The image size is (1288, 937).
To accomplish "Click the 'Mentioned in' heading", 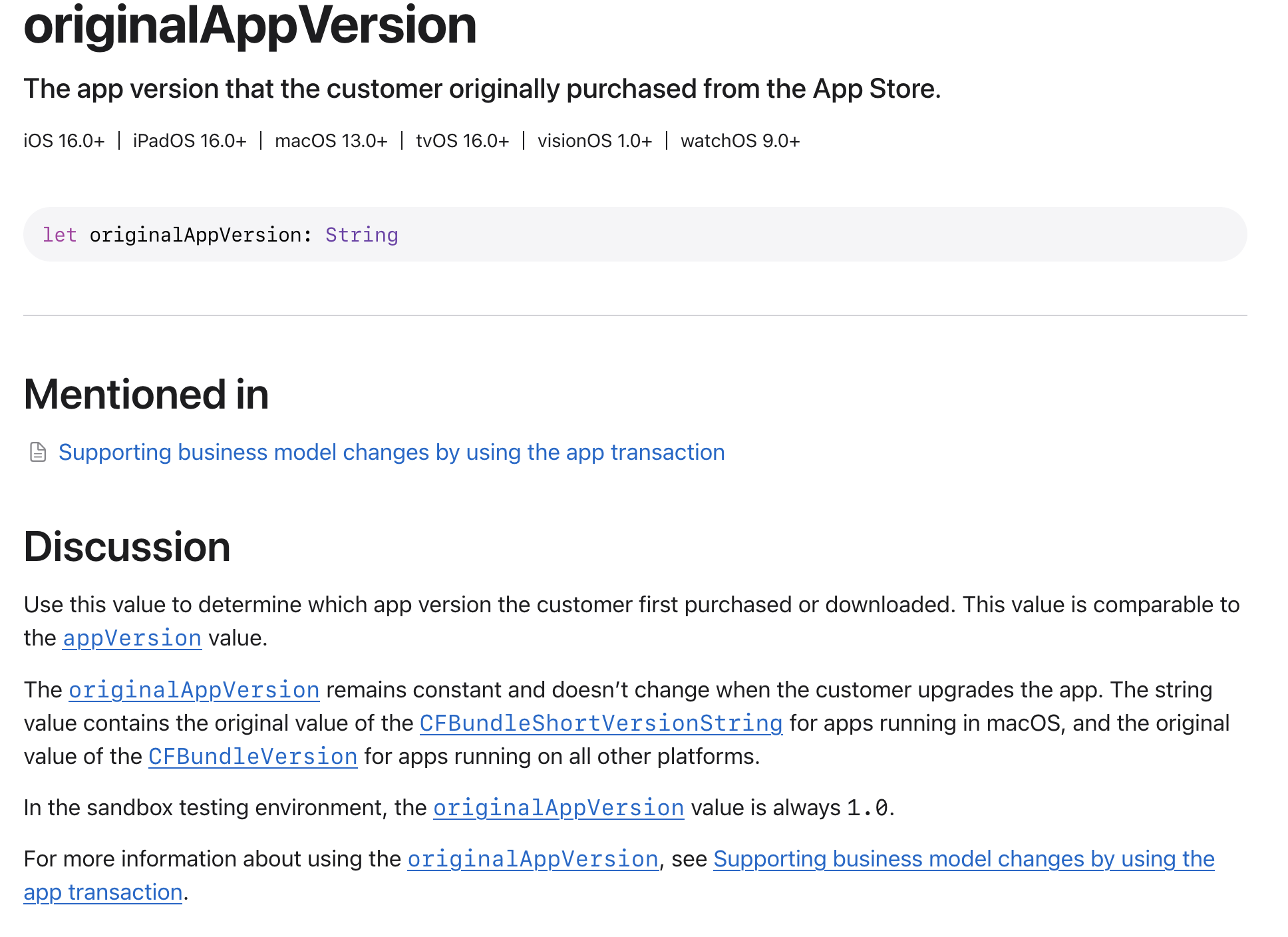I will 146,394.
